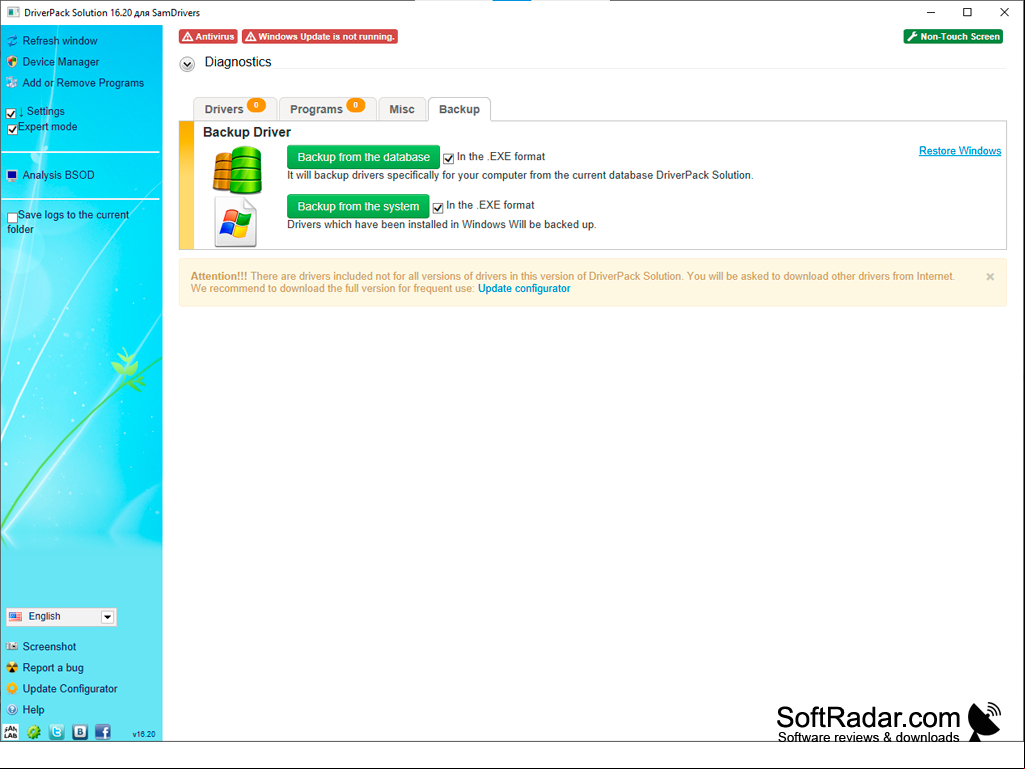Select the Backup tab
Image resolution: width=1025 pixels, height=769 pixels.
459,109
